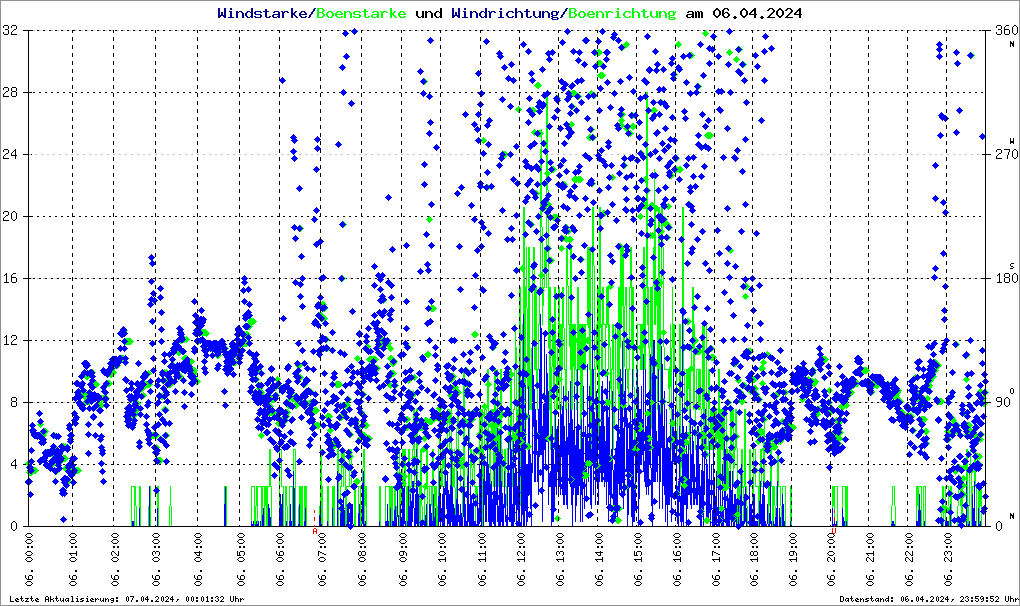Click the 'S' direction label on right axis
Screen dimensions: 1020x606
pyautogui.click(x=1012, y=266)
